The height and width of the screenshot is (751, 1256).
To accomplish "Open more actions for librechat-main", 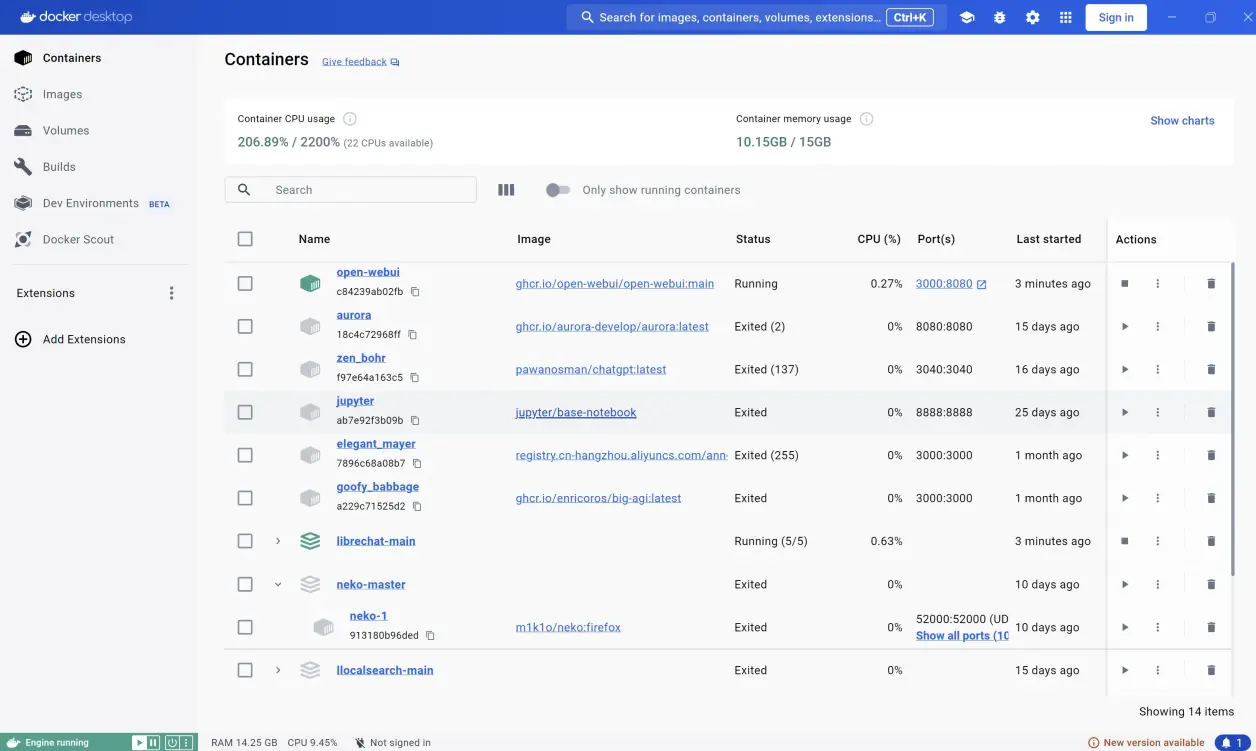I will 1158,541.
